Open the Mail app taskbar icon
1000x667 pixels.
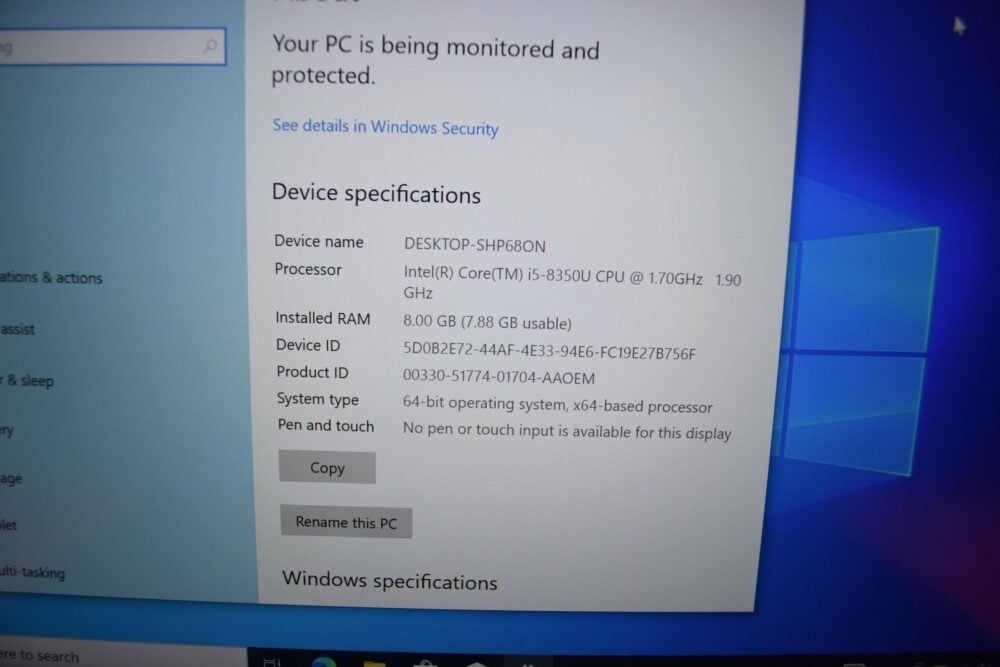point(476,664)
